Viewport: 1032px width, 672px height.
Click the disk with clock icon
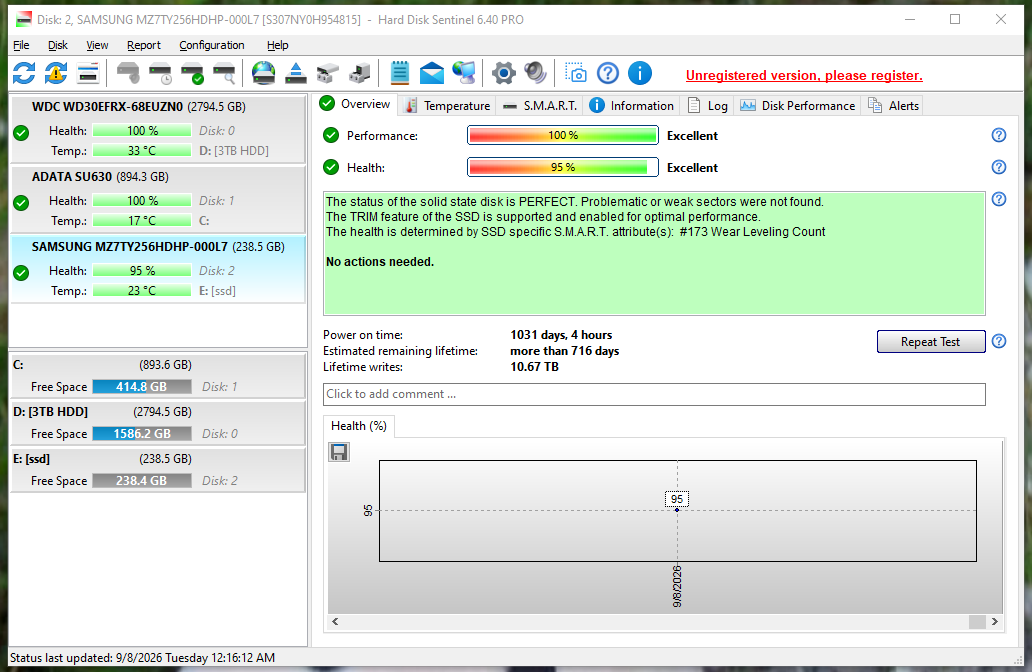tap(160, 73)
